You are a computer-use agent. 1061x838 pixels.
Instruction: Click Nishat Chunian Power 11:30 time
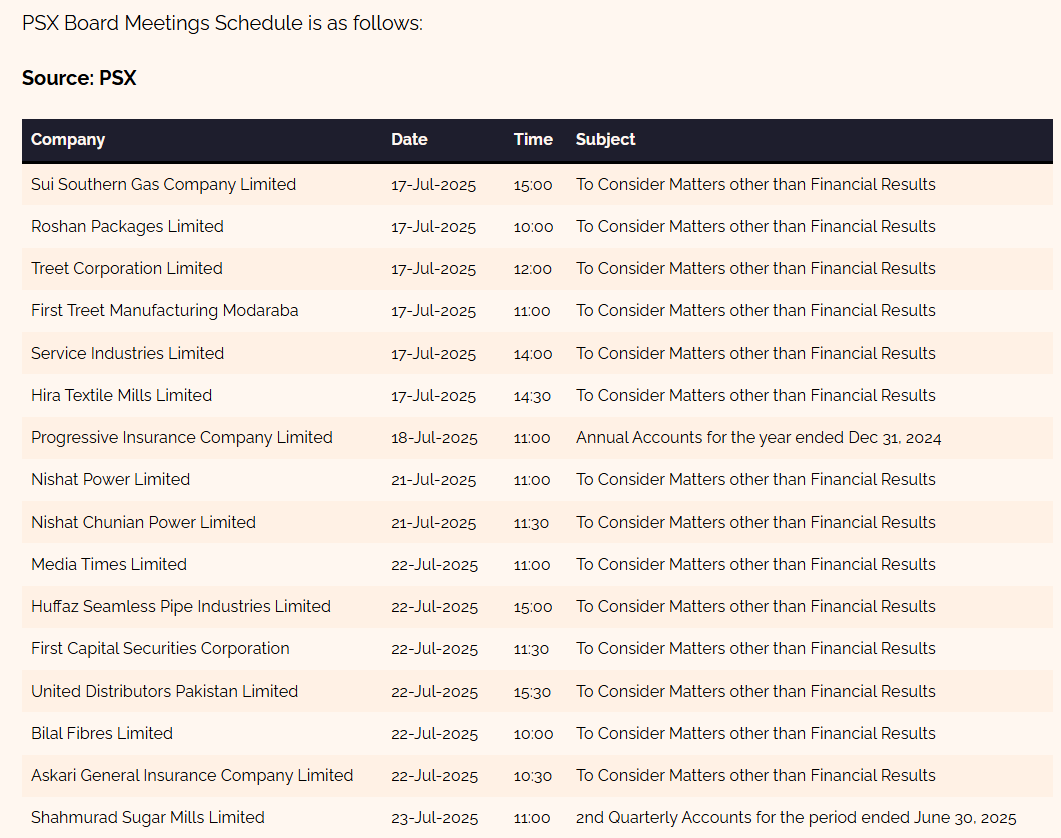point(531,523)
